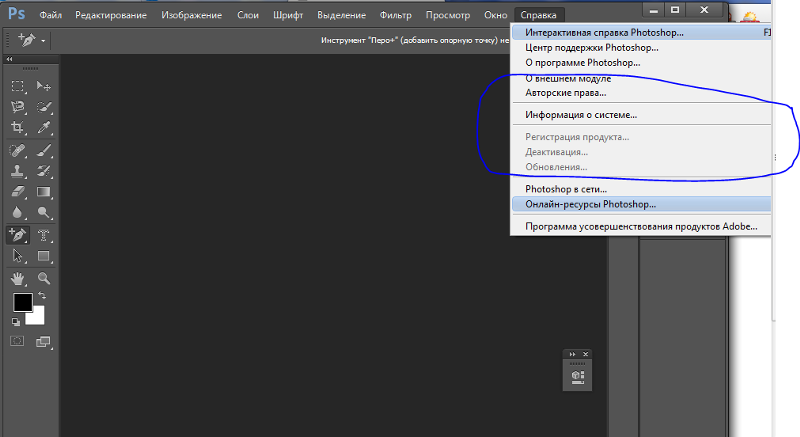Choose Интерактивная справка Photoshop

coord(641,33)
